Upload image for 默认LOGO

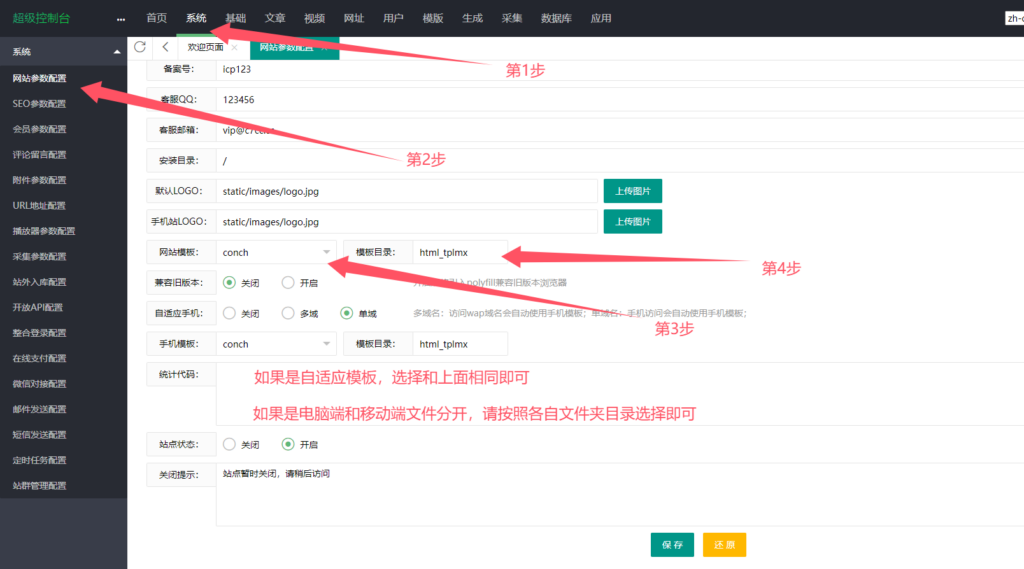(633, 191)
